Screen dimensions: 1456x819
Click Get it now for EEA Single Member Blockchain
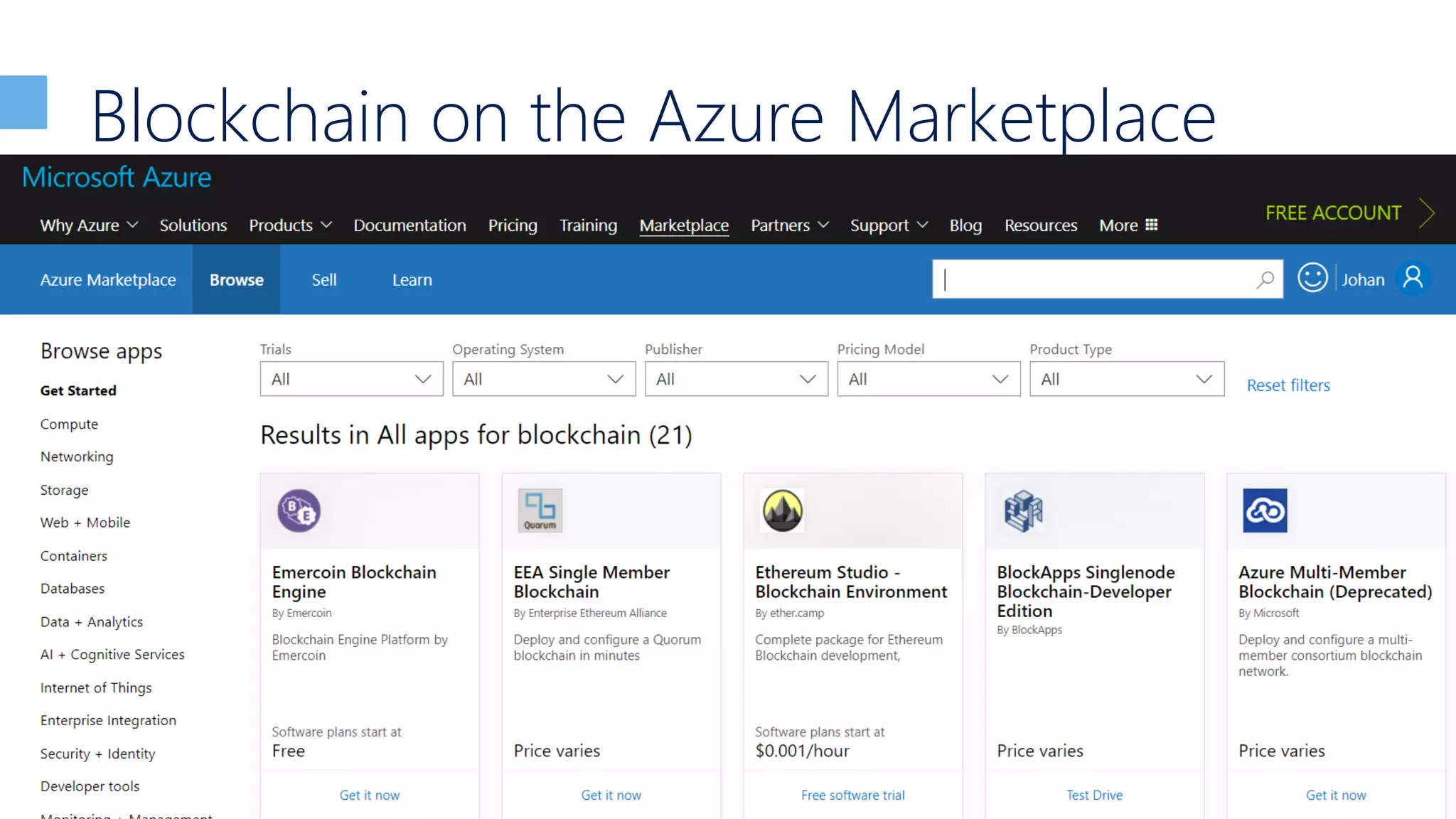click(611, 795)
